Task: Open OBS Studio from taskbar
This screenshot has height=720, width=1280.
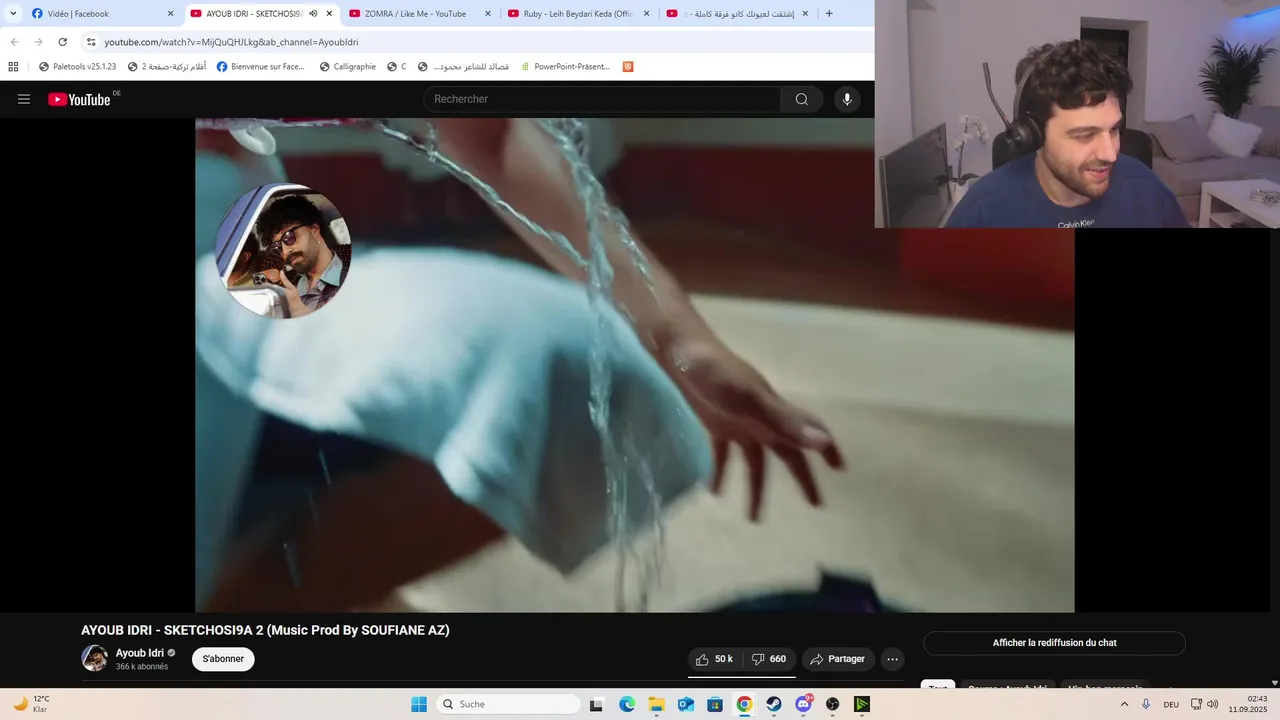Action: pyautogui.click(x=833, y=704)
